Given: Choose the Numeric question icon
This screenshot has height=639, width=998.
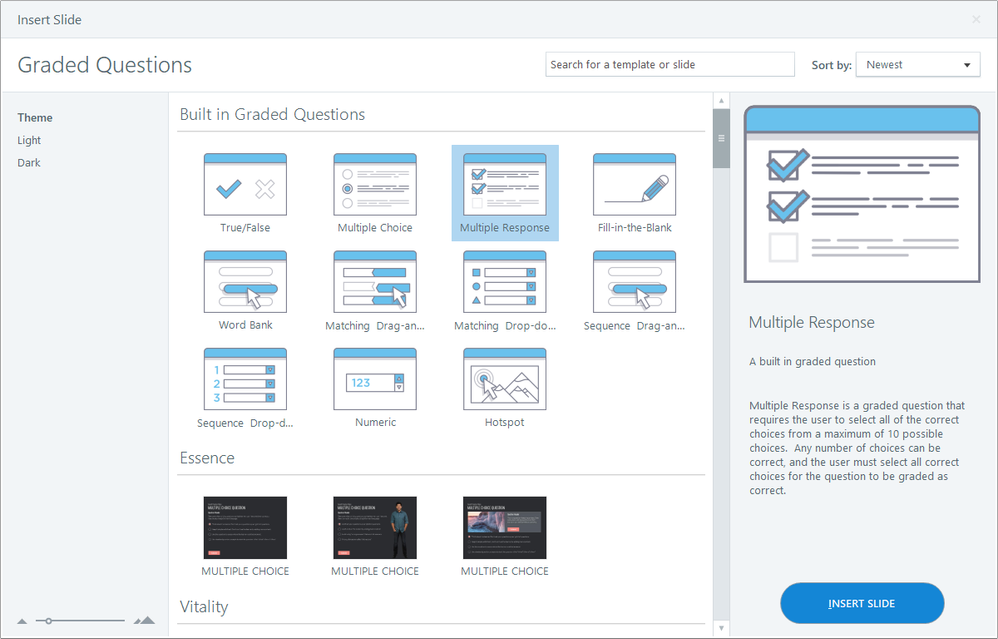Looking at the screenshot, I should click(375, 379).
